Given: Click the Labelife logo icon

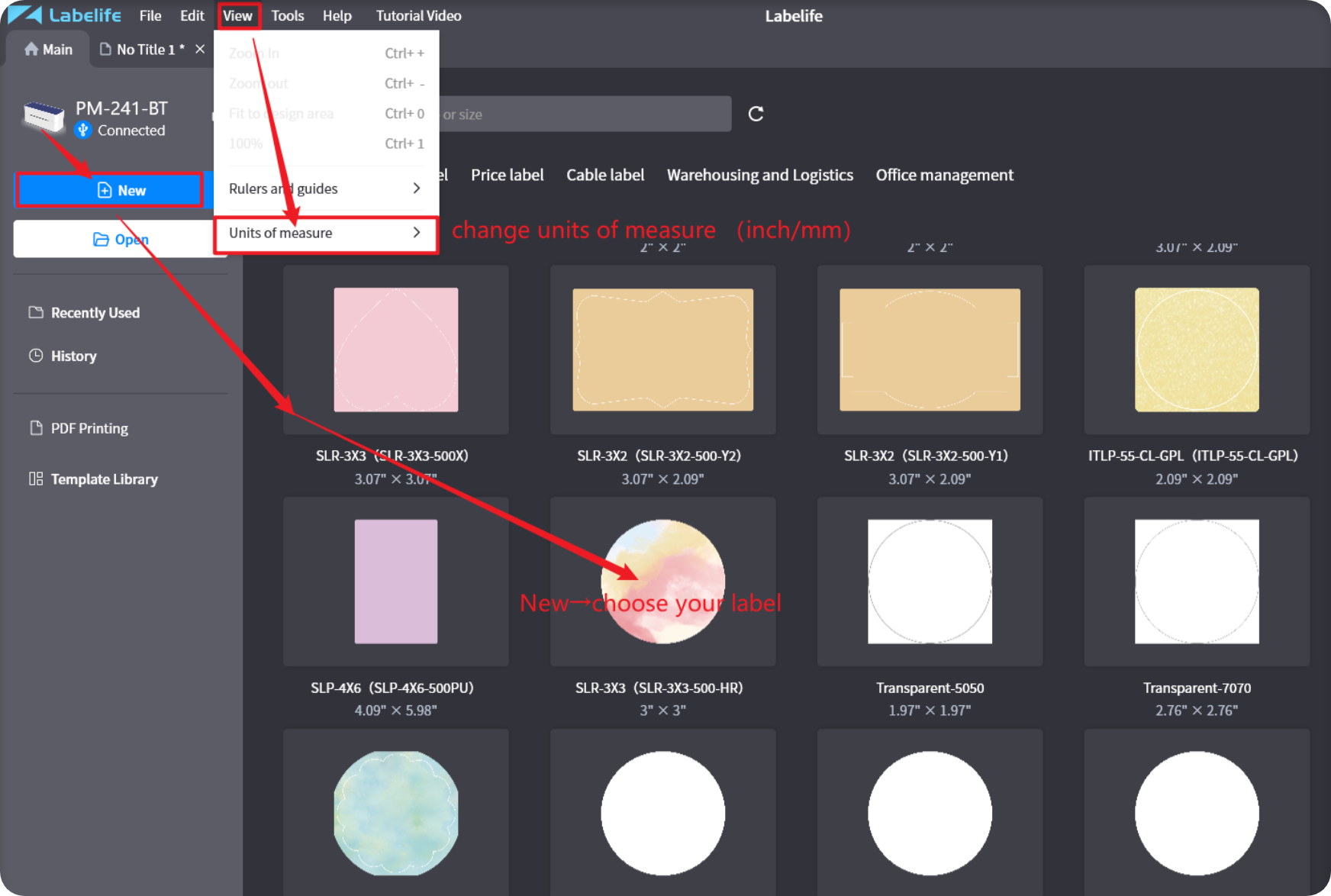Looking at the screenshot, I should pos(24,15).
